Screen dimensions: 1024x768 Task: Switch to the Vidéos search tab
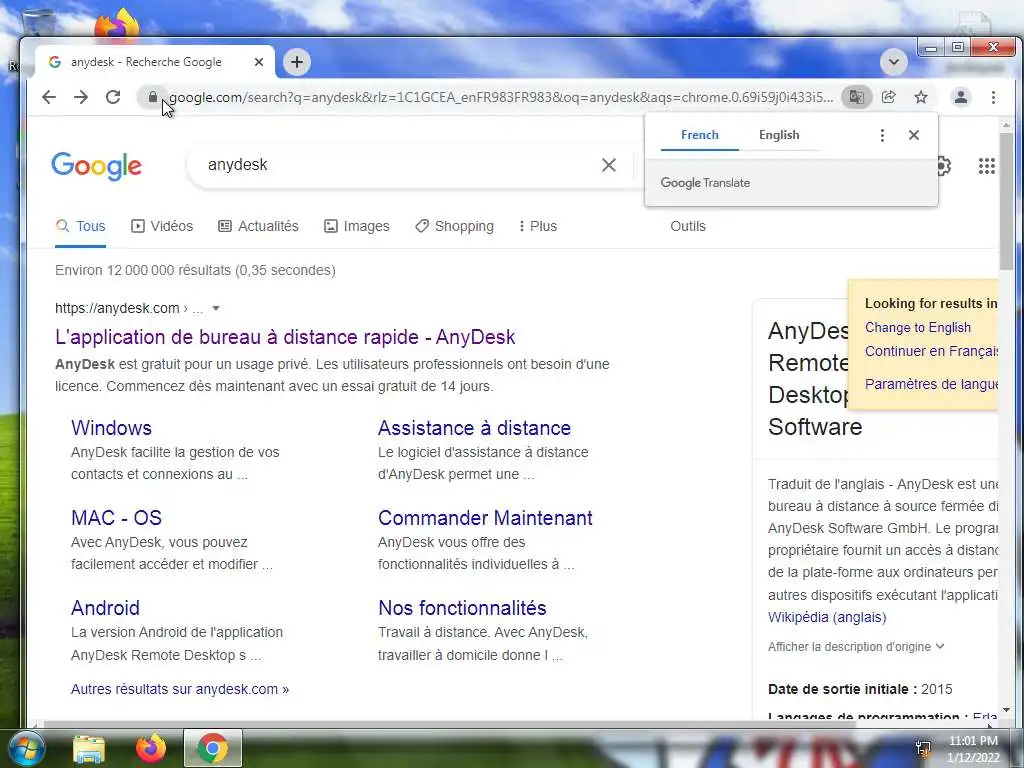(x=162, y=226)
